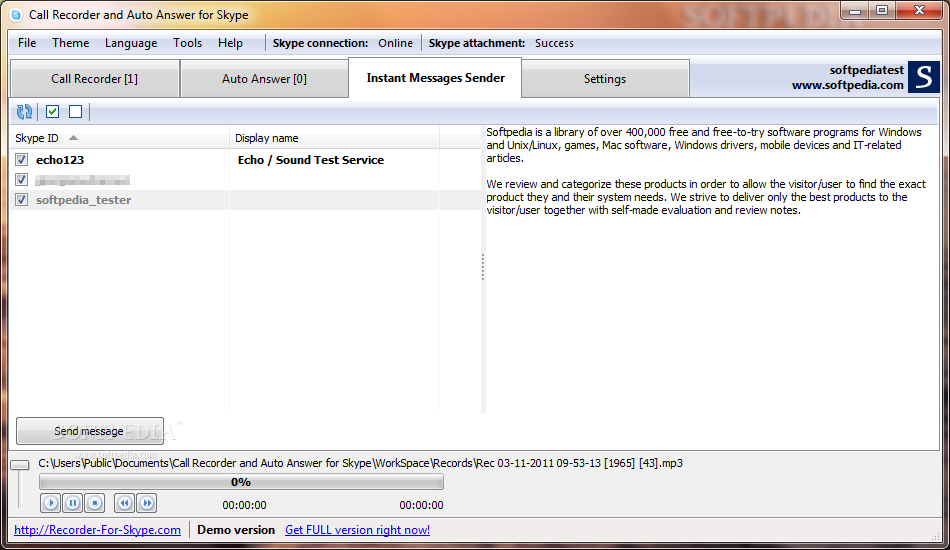Select the echo123 contact row

245,160
